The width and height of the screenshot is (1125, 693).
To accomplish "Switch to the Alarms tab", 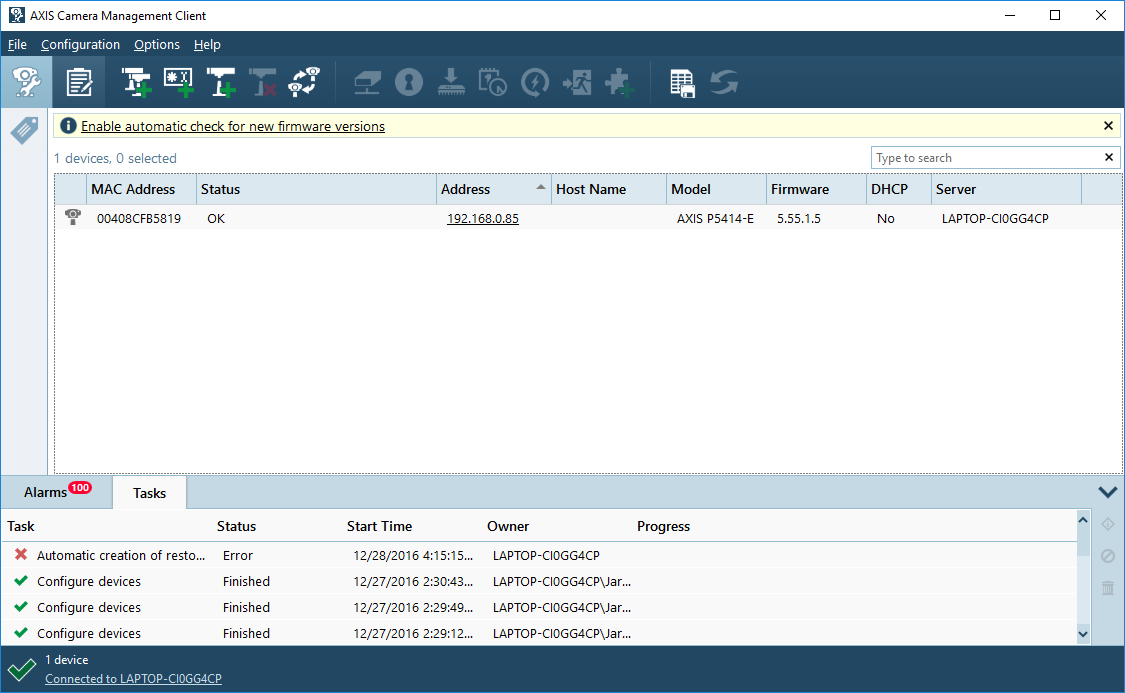I will pos(57,492).
